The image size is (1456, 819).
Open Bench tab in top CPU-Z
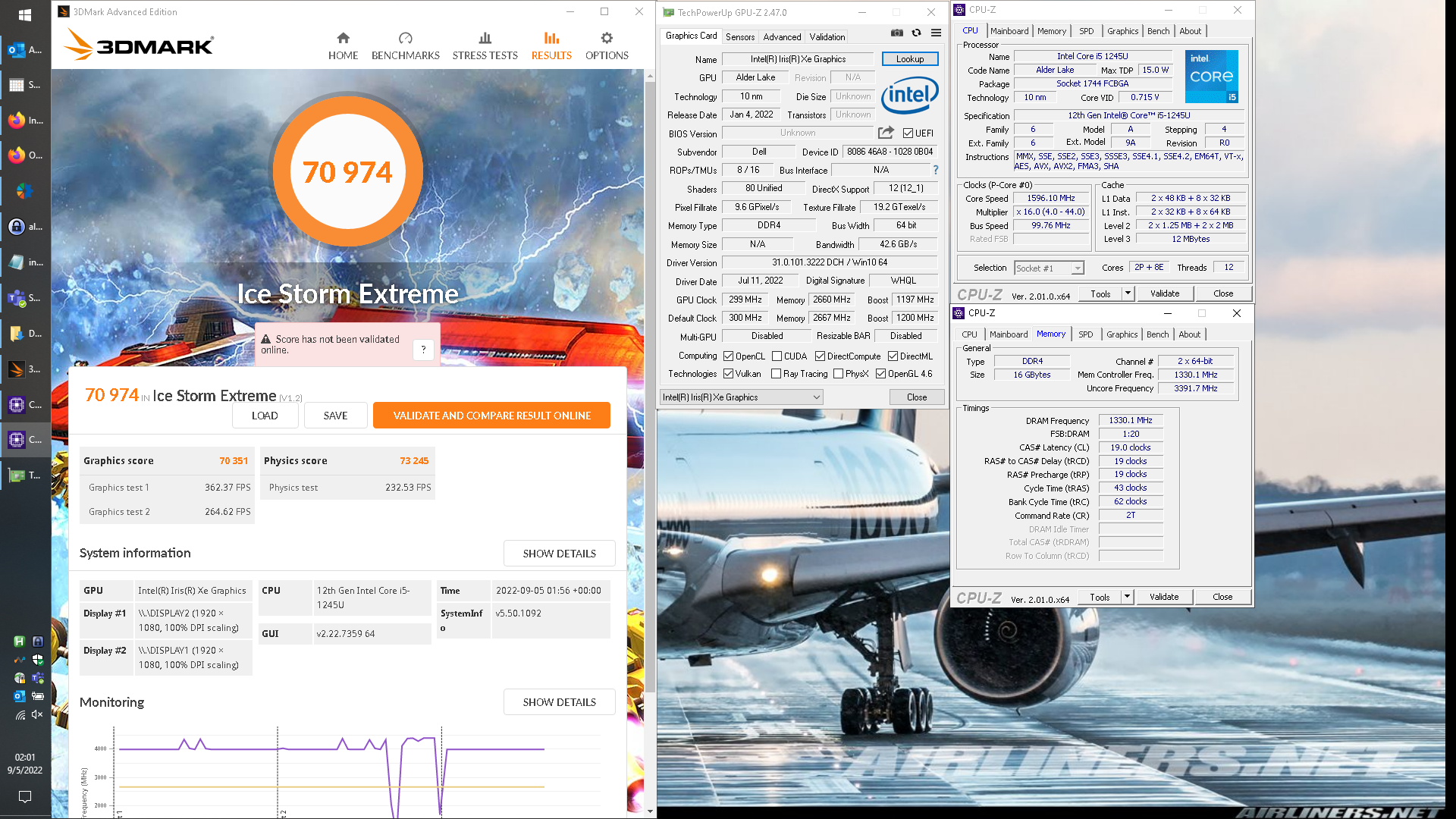(x=1158, y=31)
